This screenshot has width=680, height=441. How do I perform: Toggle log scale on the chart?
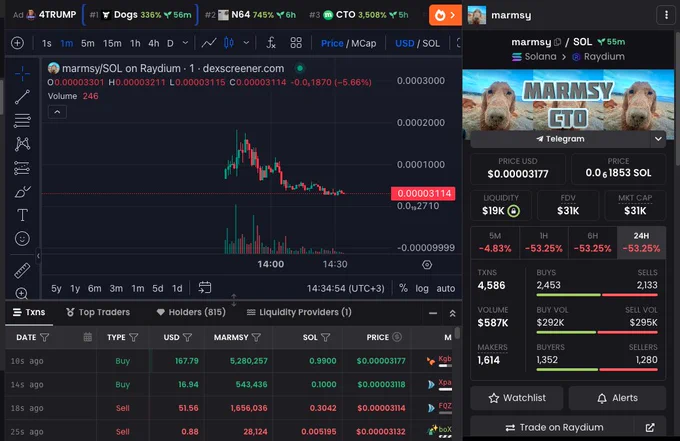[422, 288]
